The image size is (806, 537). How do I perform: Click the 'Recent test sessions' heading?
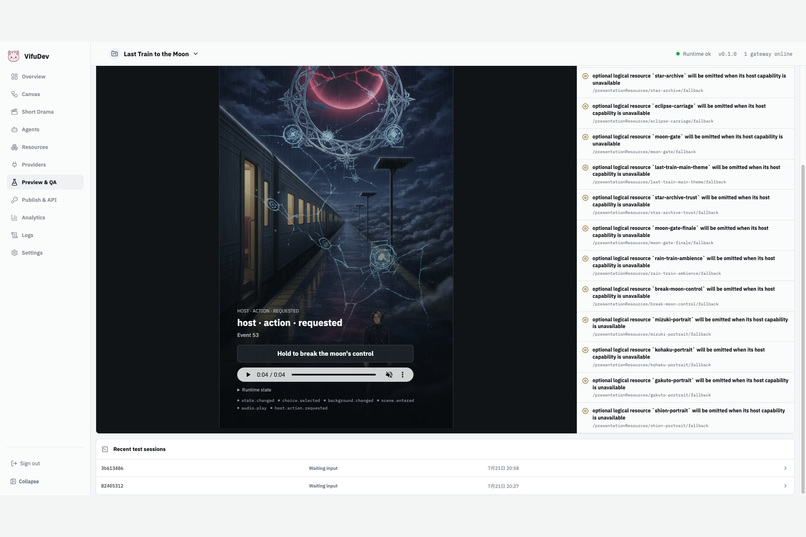139,449
